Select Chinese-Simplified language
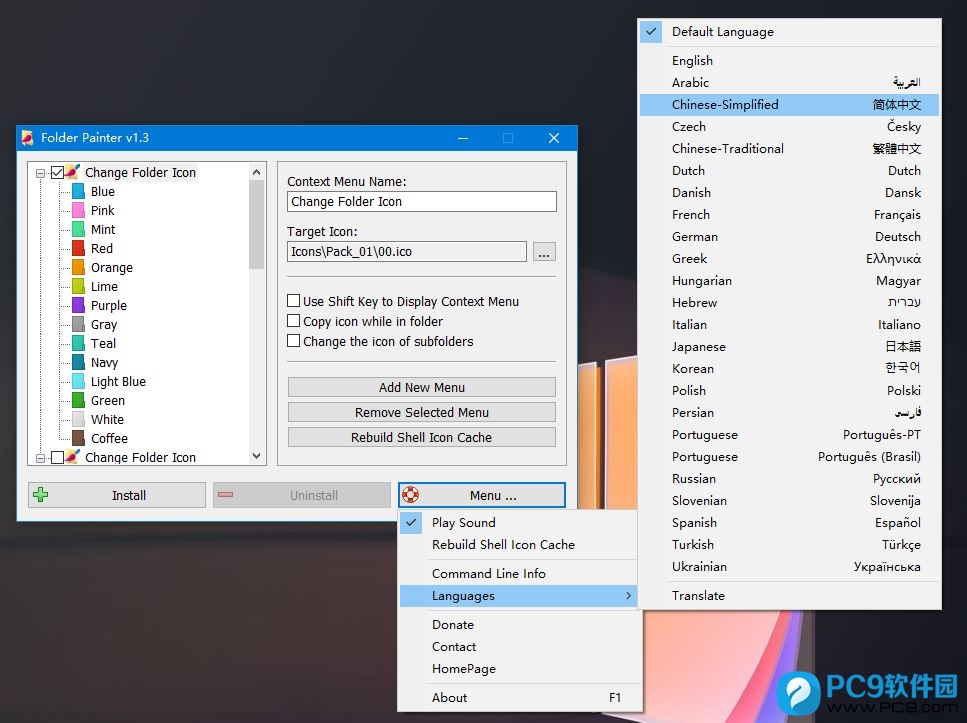 [789, 105]
